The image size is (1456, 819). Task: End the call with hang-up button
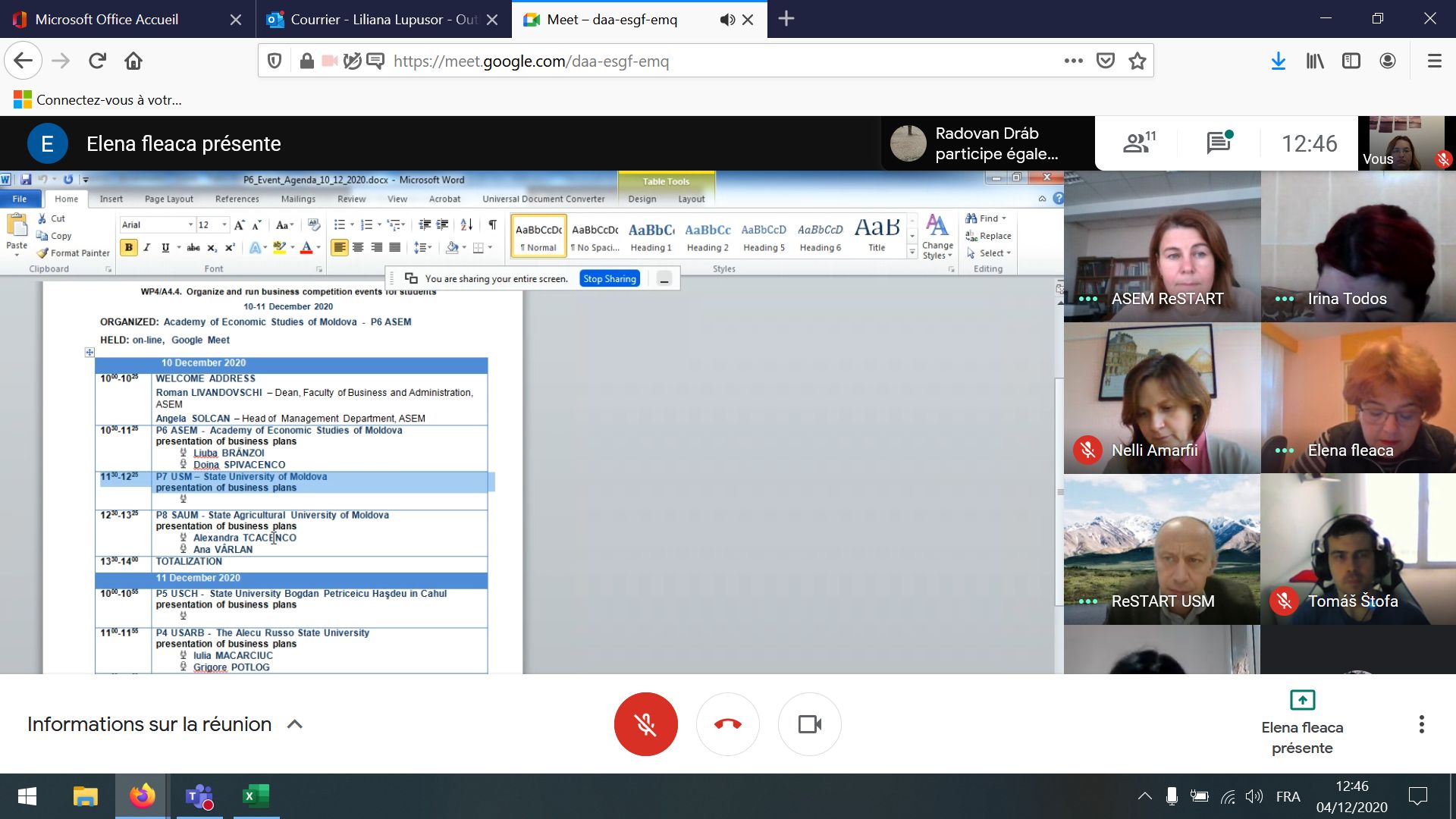pyautogui.click(x=728, y=724)
